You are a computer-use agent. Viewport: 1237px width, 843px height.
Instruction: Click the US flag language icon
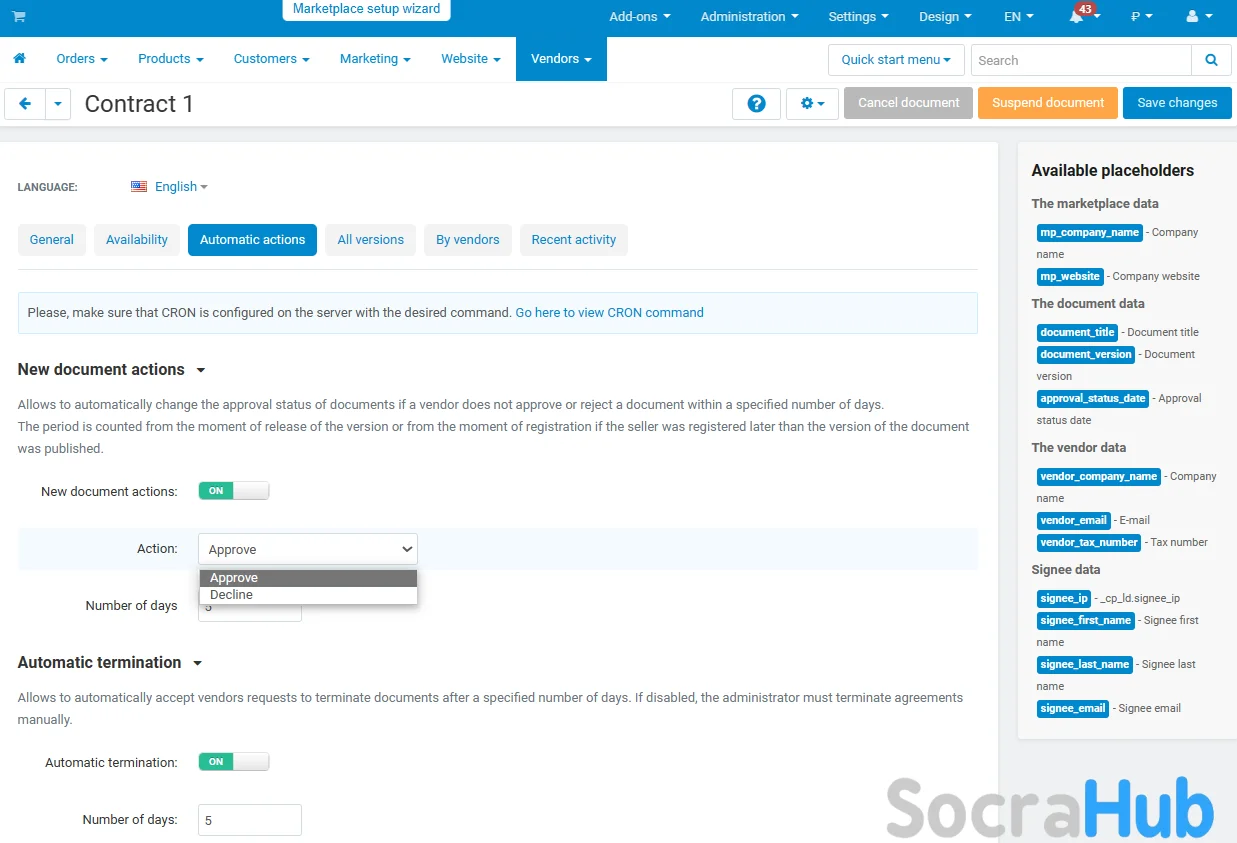139,187
